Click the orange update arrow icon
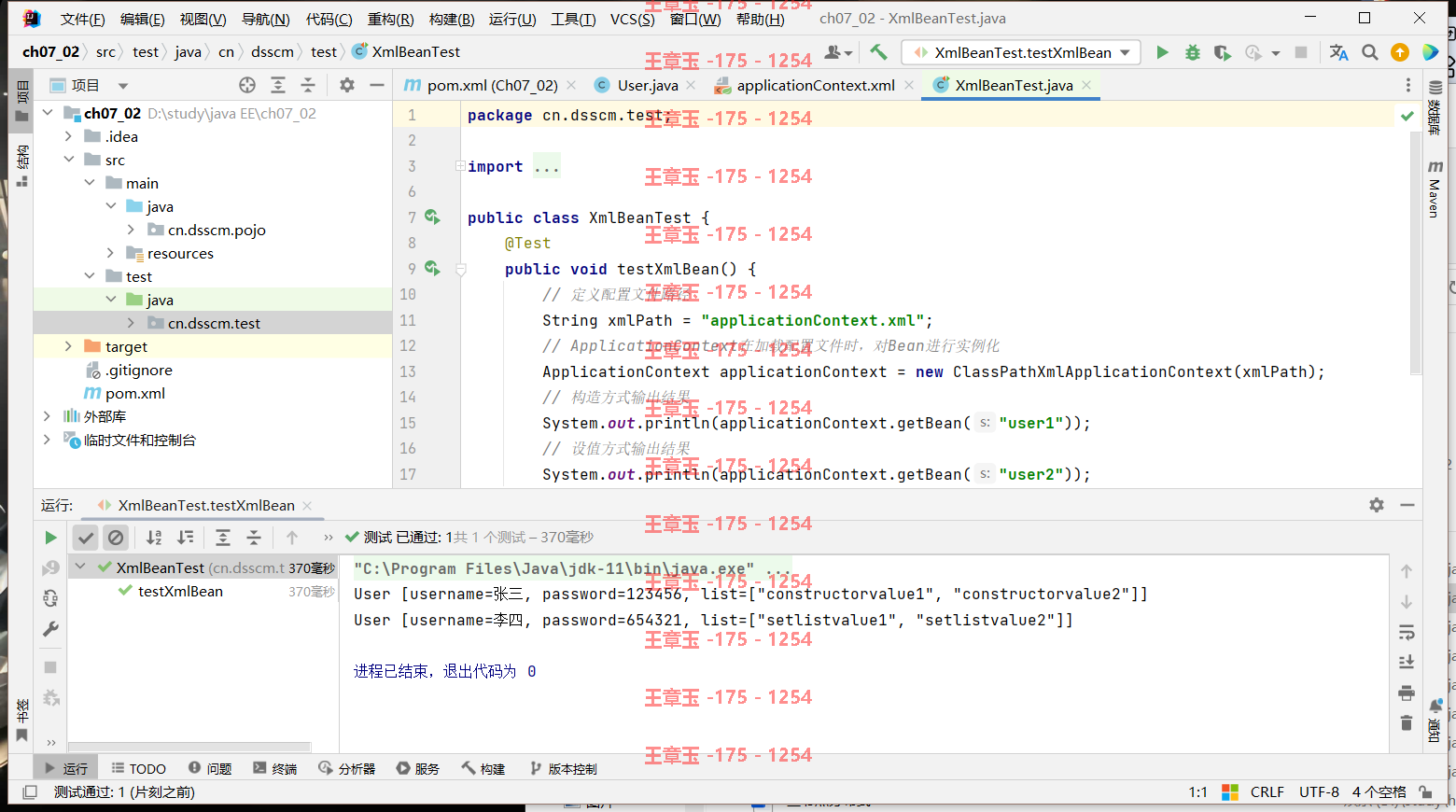The width and height of the screenshot is (1456, 812). pos(1399,52)
